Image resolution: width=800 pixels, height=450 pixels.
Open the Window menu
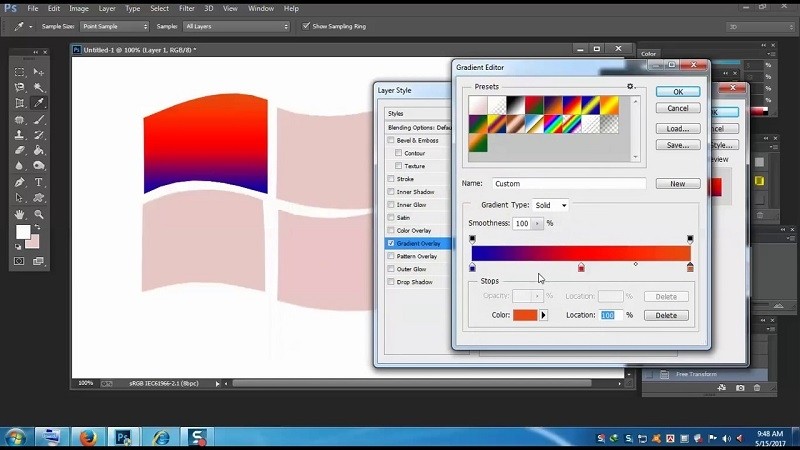[261, 9]
